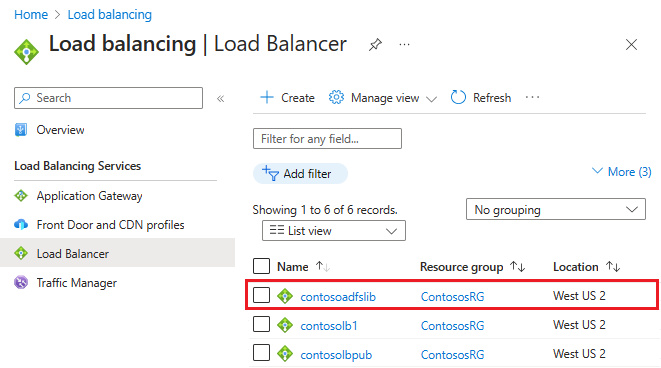Click West US 2 in contosoadfslib row
Screen dimensions: 661x368
click(x=579, y=296)
